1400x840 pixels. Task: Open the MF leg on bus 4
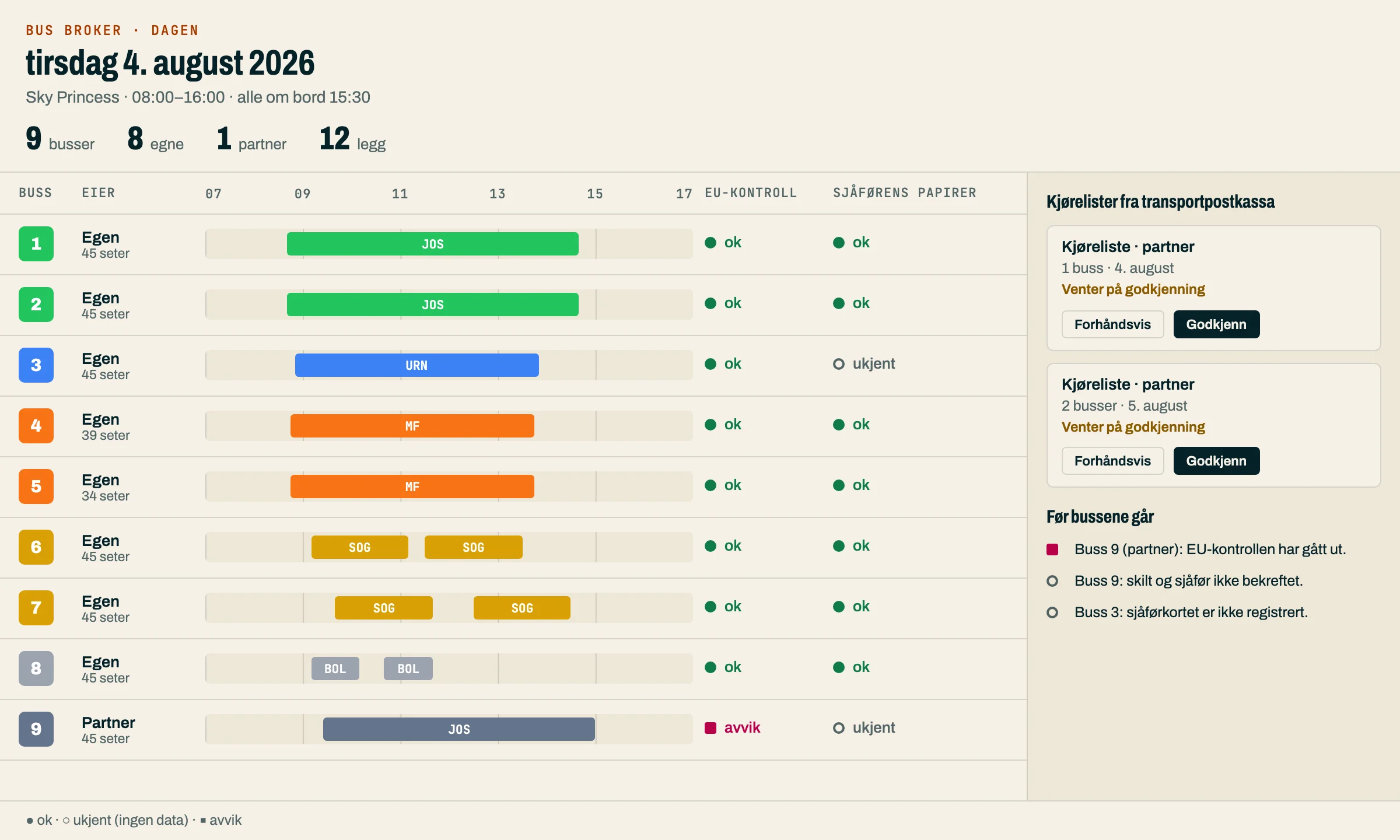coord(412,426)
